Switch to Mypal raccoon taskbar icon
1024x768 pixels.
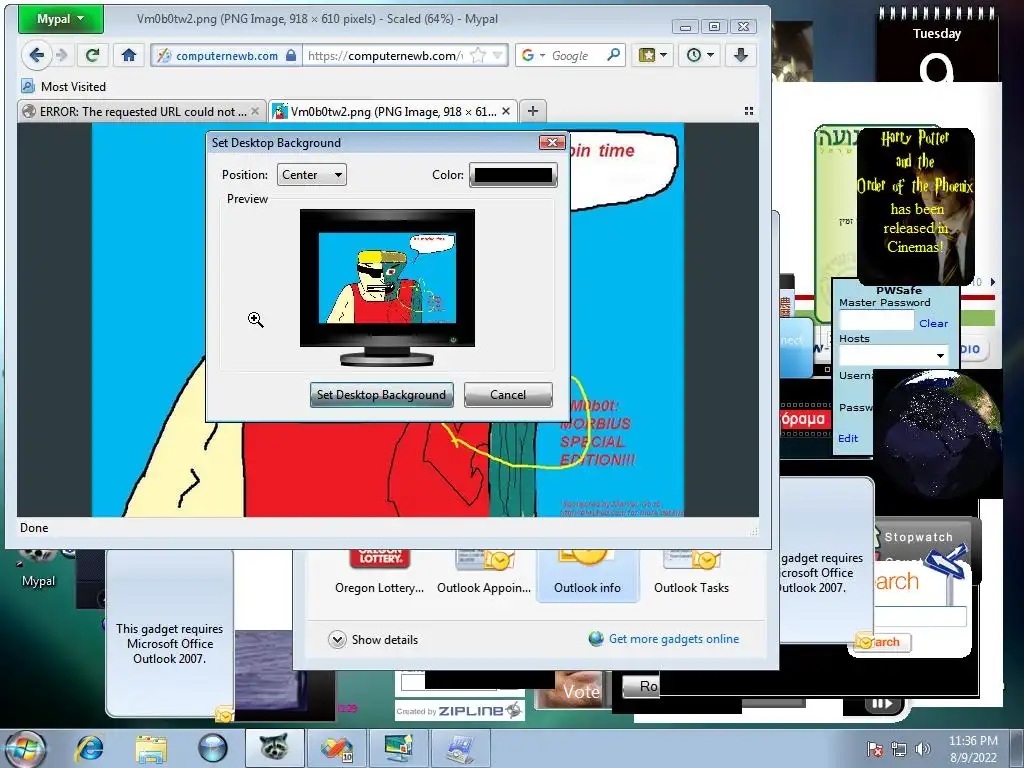(274, 748)
